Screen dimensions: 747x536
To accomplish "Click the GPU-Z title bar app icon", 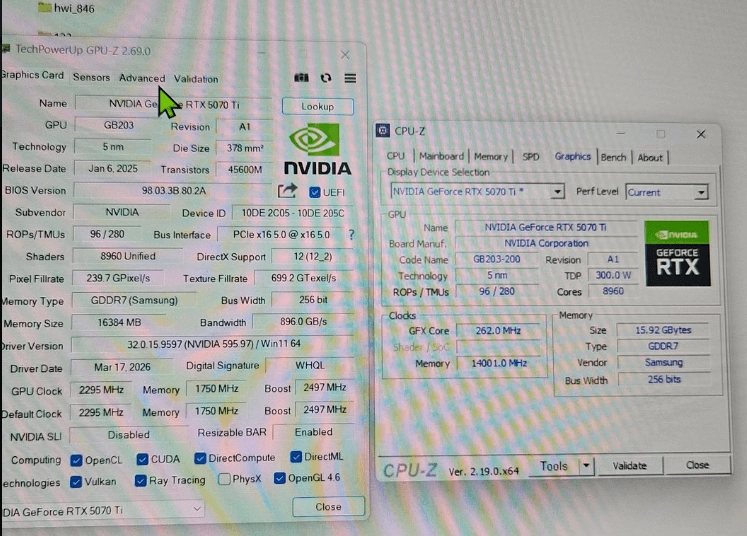I will [6, 49].
